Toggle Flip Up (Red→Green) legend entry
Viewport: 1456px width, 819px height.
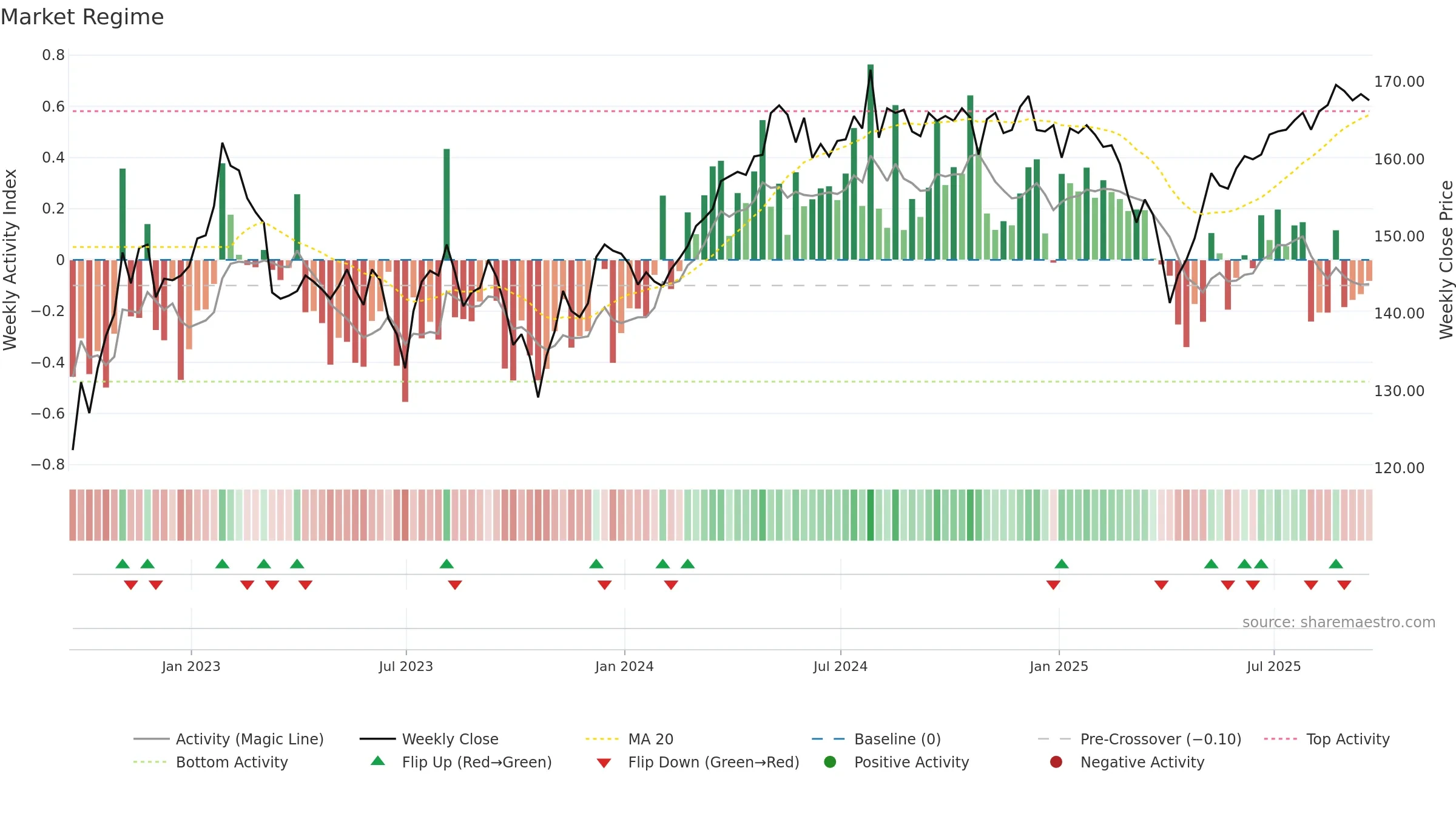tap(461, 762)
